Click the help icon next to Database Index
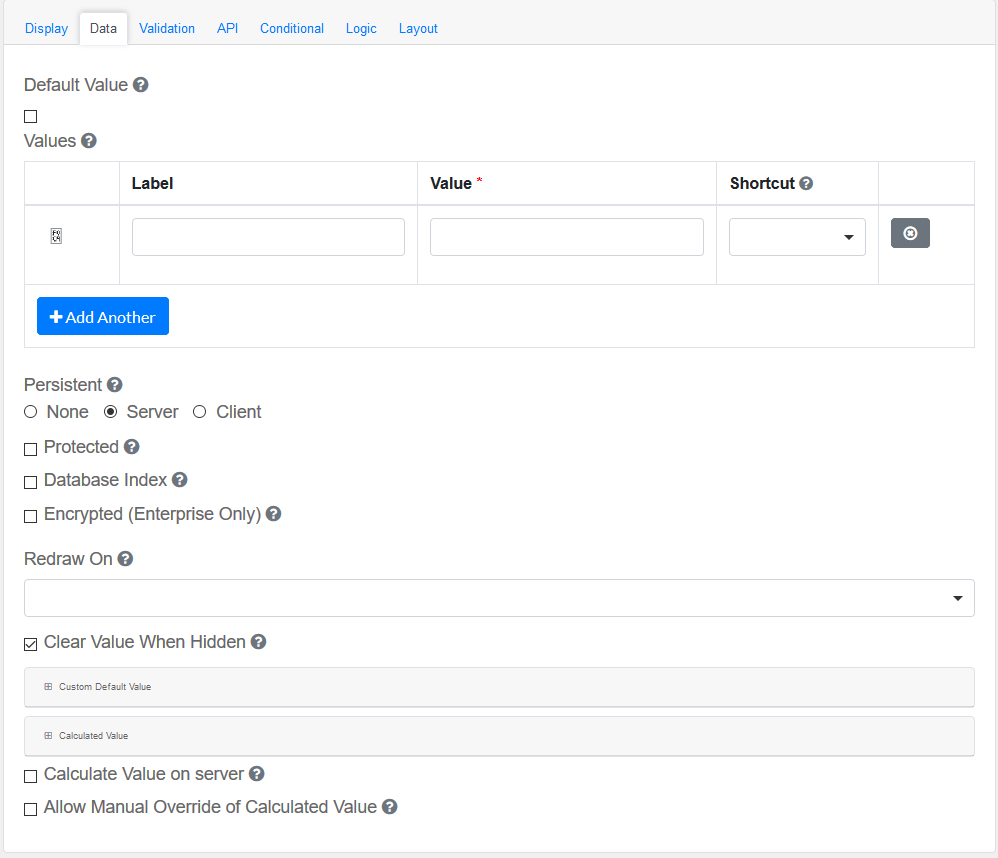Screen dimensions: 998x858 coord(180,480)
